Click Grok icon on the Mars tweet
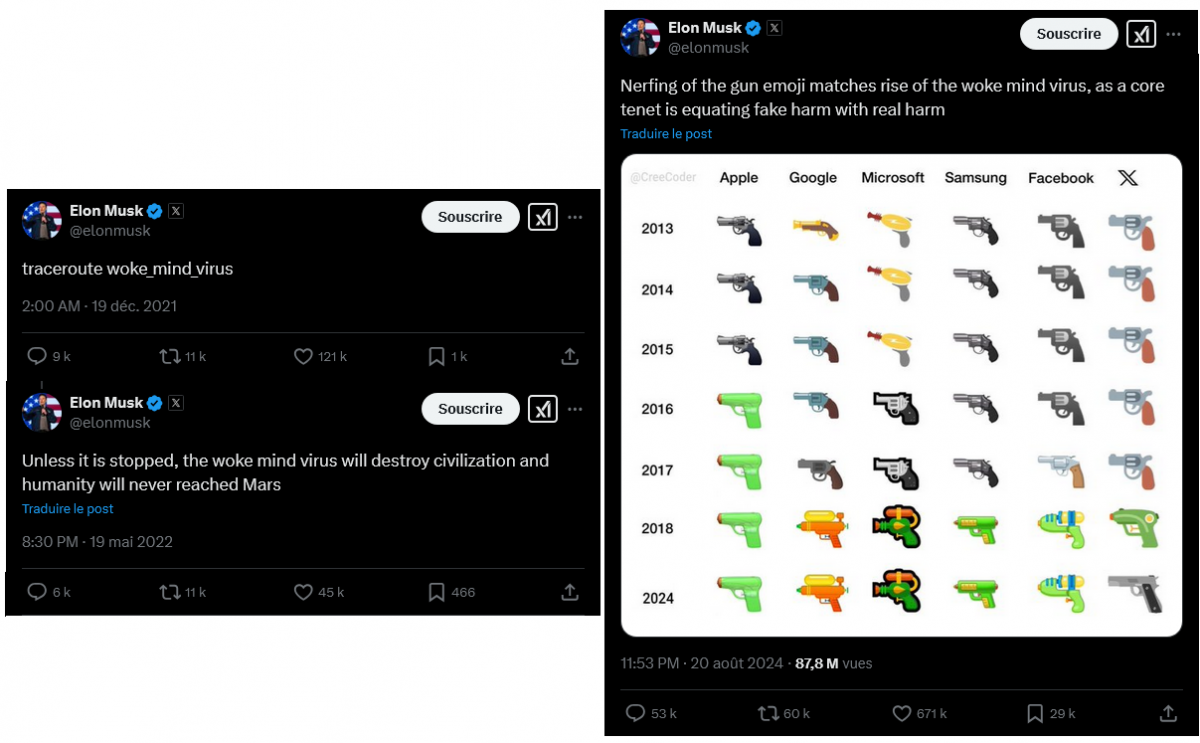The width and height of the screenshot is (1200, 743). pos(542,409)
